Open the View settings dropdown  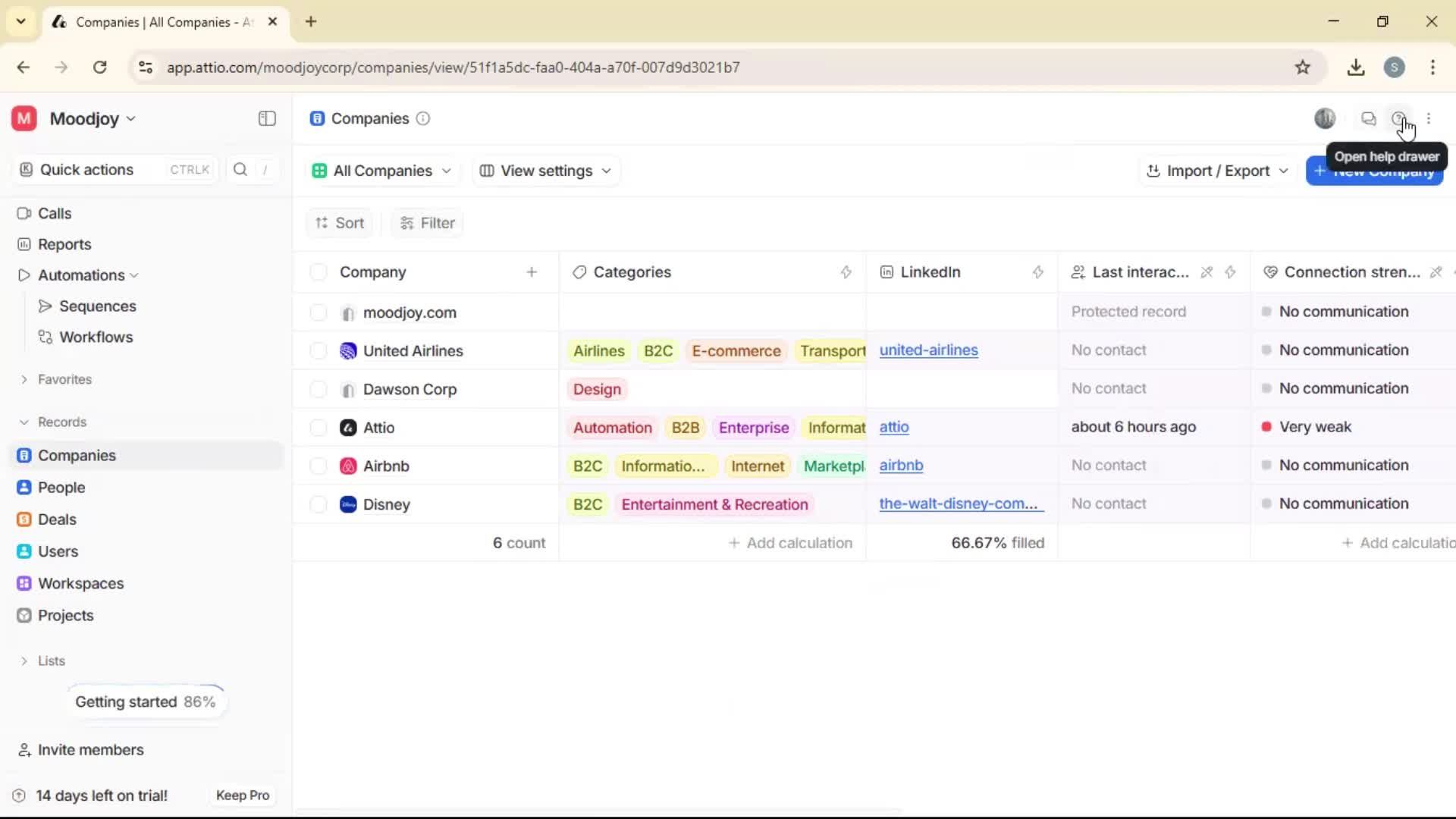coord(545,171)
